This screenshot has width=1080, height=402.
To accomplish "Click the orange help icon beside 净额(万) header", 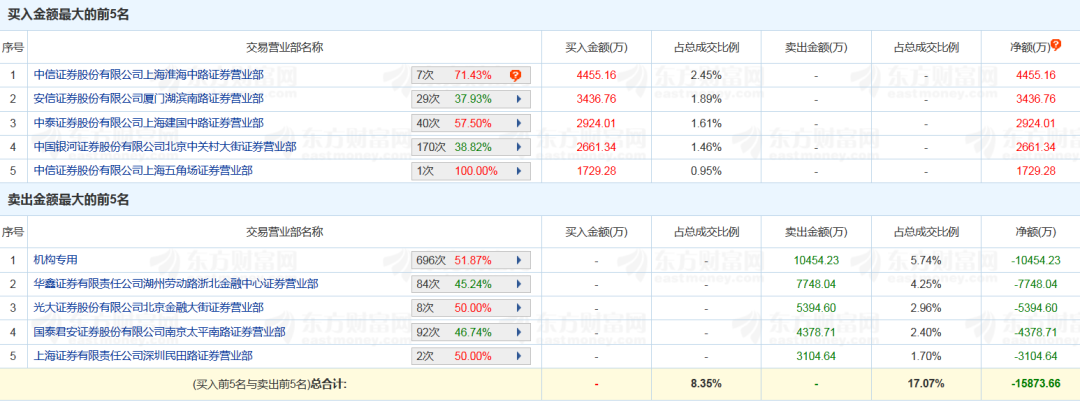I will click(x=1055, y=45).
